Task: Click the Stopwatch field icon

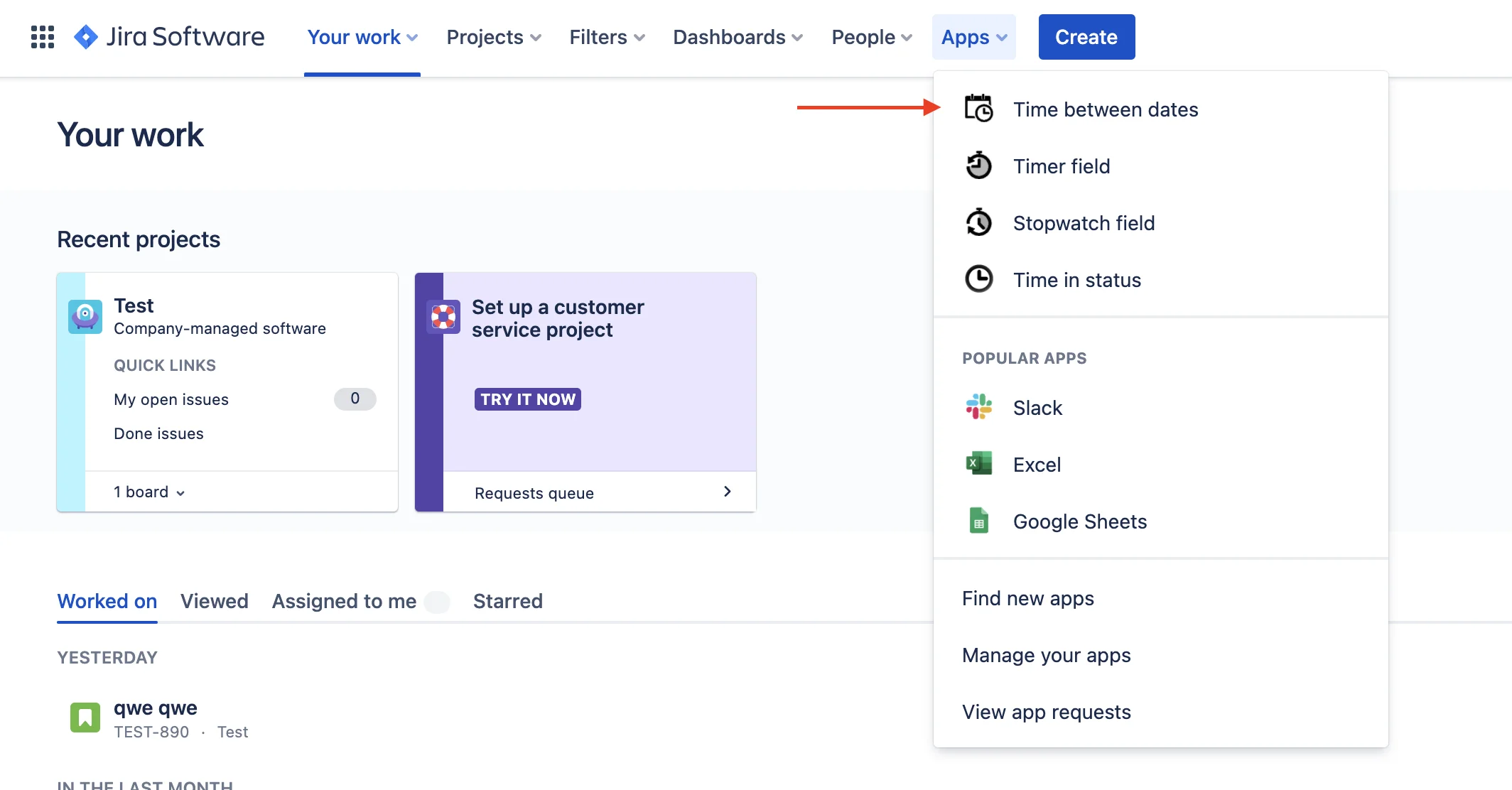Action: pos(978,222)
